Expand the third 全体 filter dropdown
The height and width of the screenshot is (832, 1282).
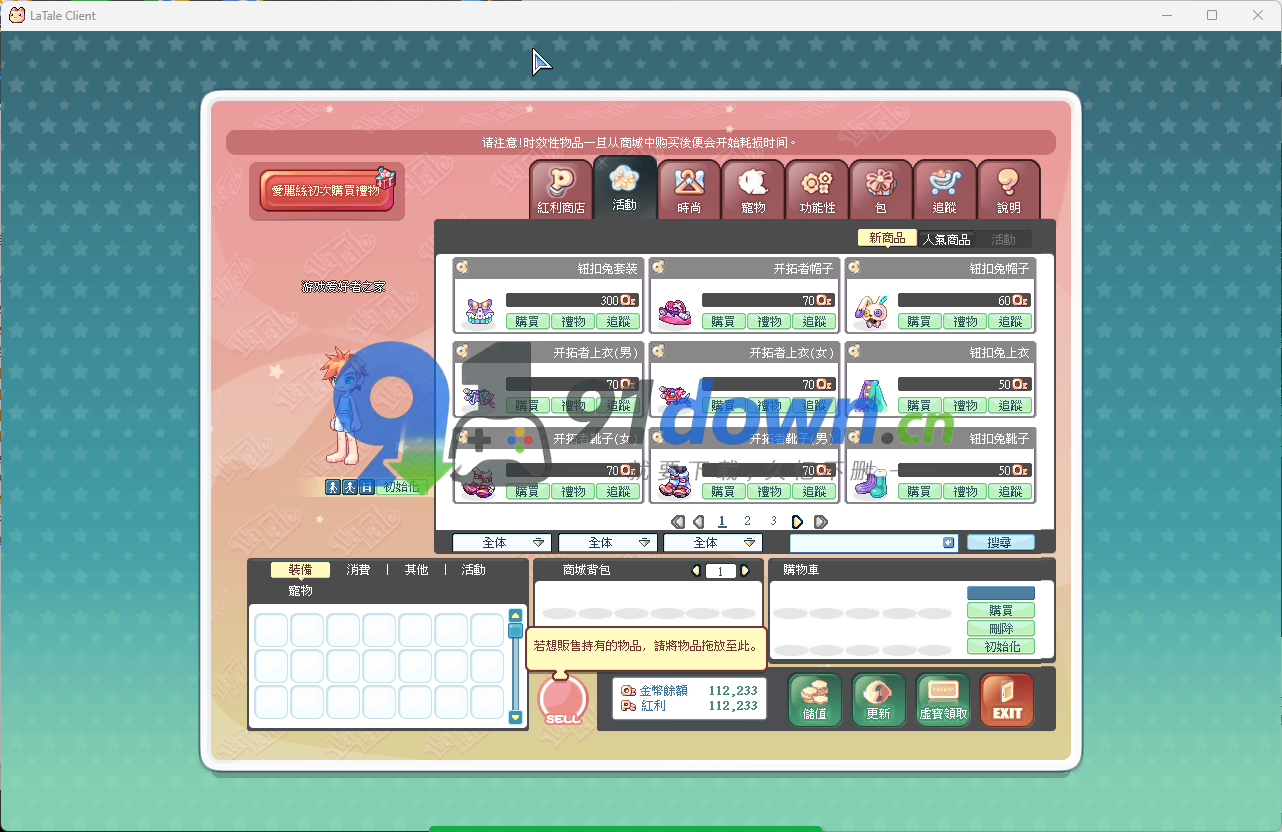(712, 542)
